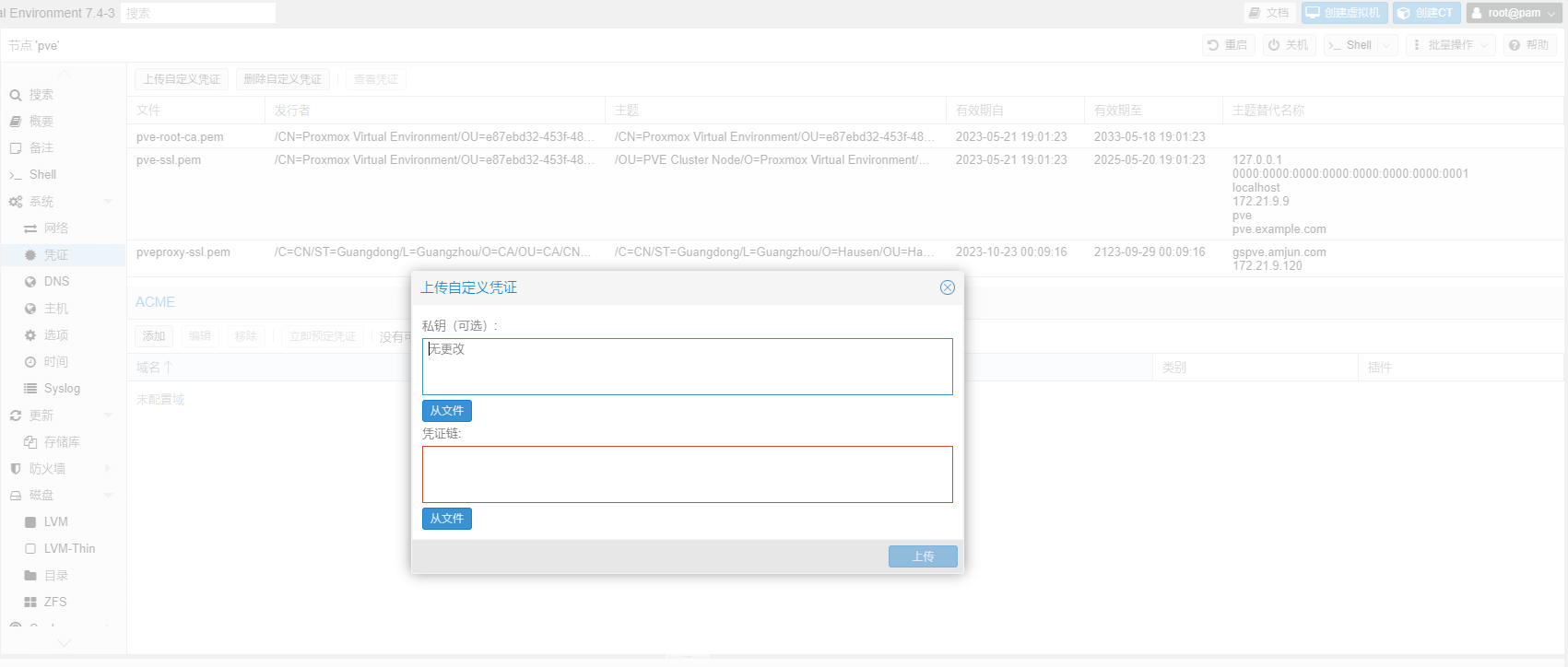Open DNS settings in the sidebar

[57, 282]
